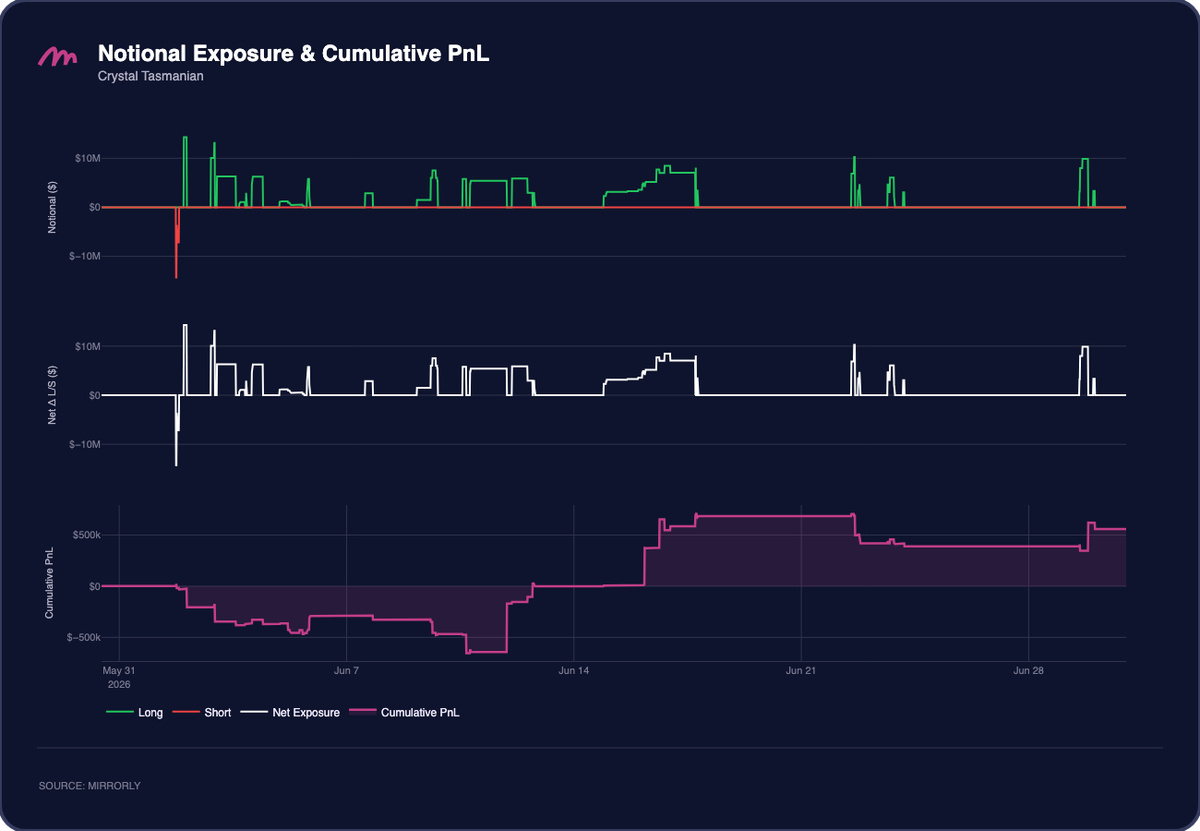Click the Notional ($) axis title
Viewport: 1200px width, 831px height.
52,207
